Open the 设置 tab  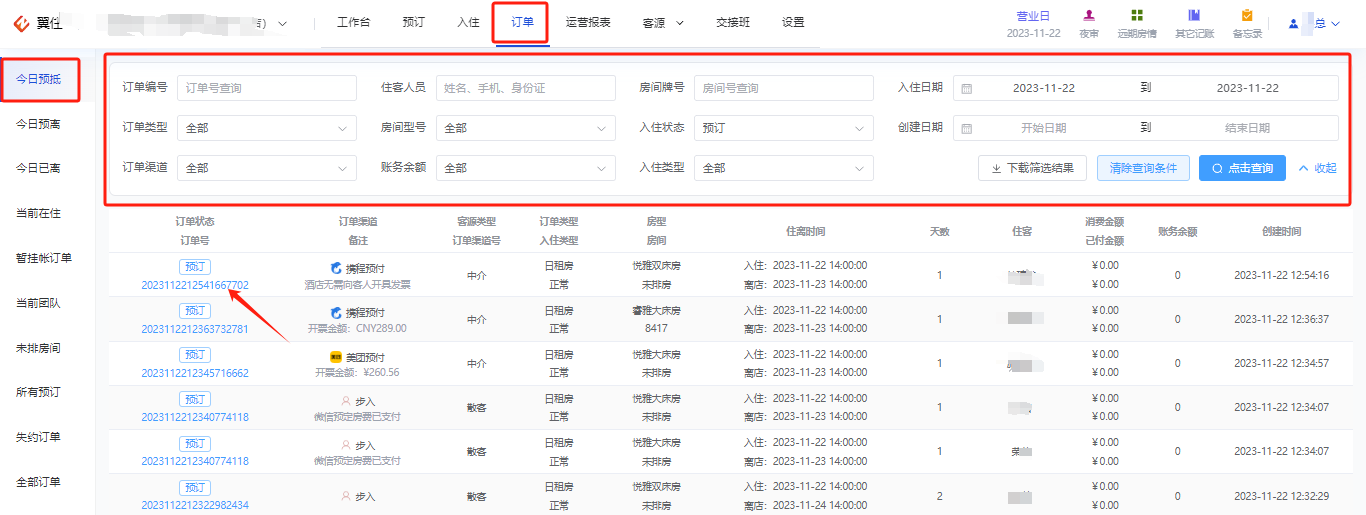[793, 22]
